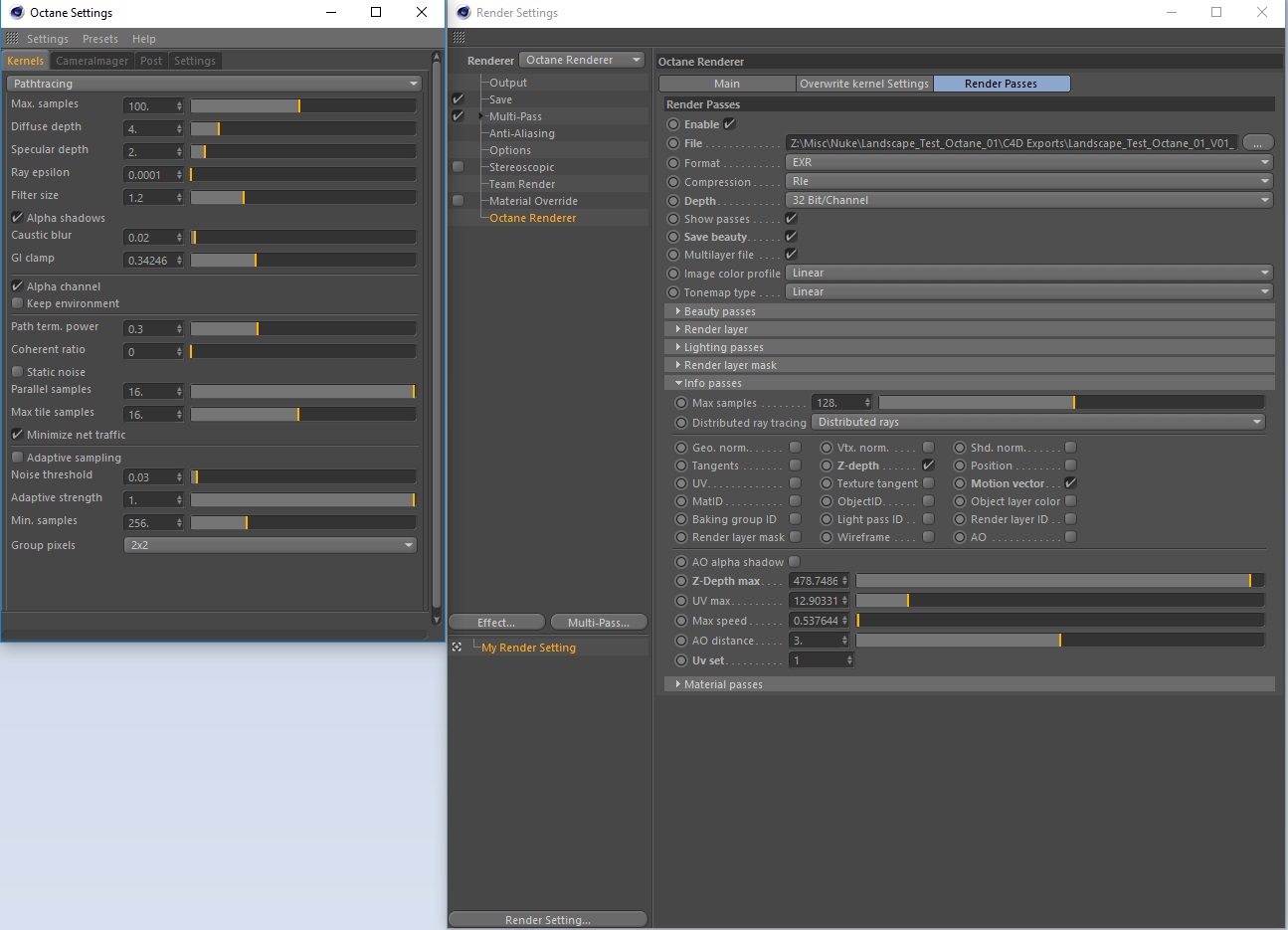Click the animation dot beside Max speed

[x=681, y=621]
